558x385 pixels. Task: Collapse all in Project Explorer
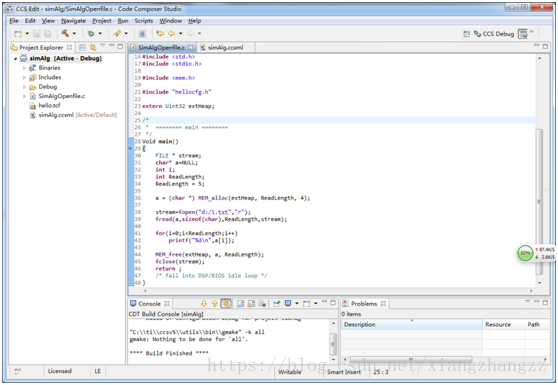(82, 47)
